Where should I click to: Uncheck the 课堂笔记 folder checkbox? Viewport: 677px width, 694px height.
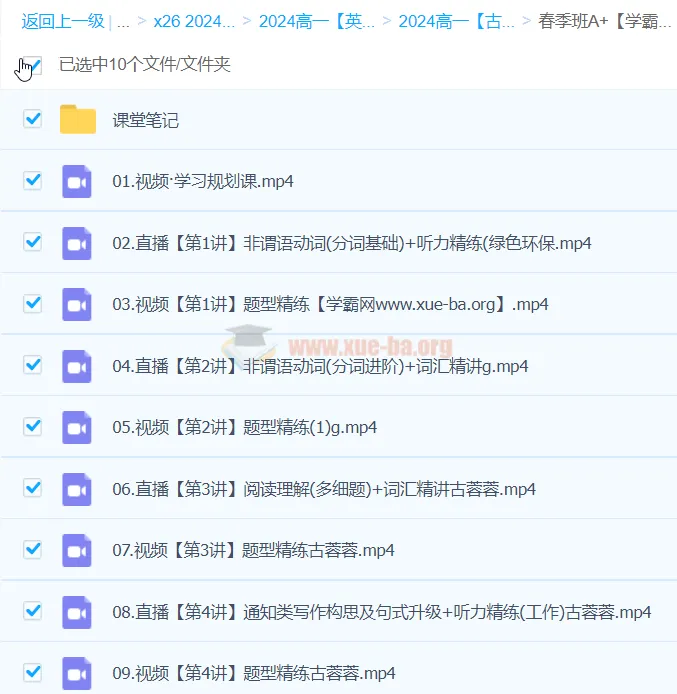32,119
